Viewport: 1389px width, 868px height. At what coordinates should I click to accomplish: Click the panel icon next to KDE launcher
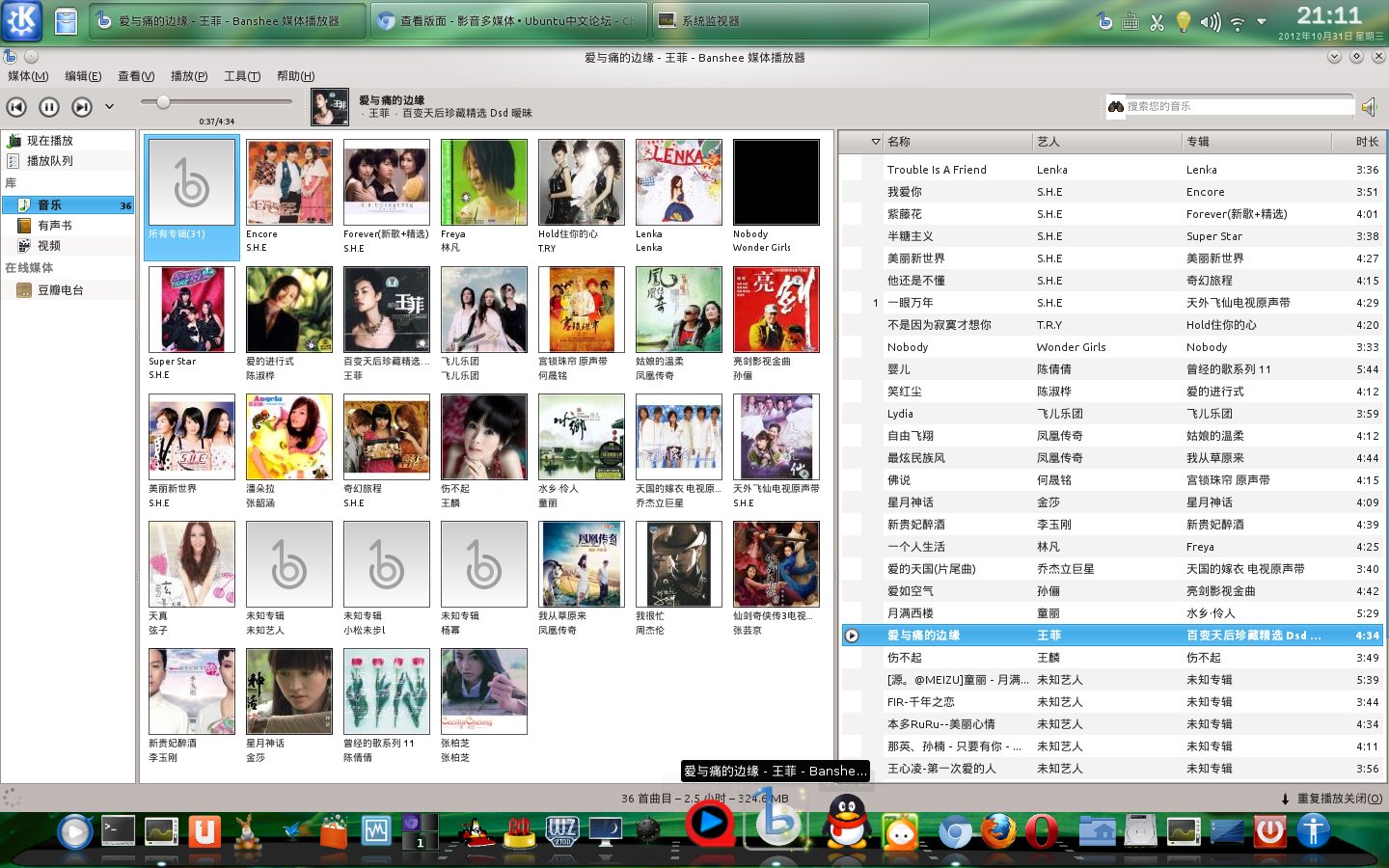coord(66,20)
